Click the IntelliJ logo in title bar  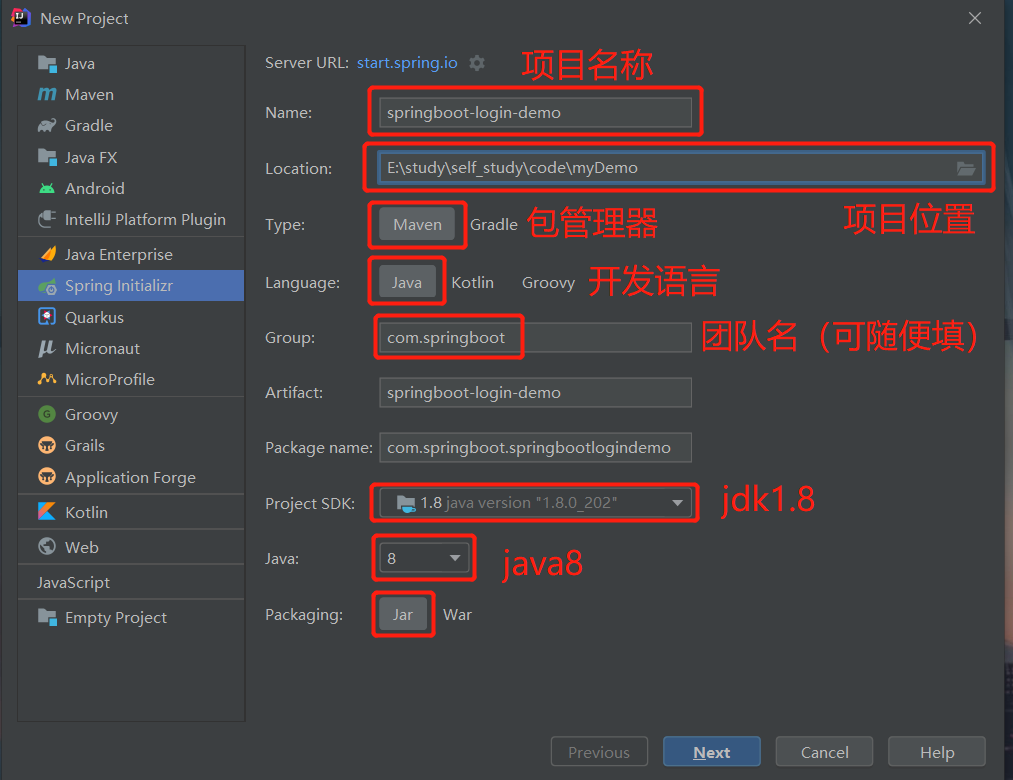[x=21, y=17]
